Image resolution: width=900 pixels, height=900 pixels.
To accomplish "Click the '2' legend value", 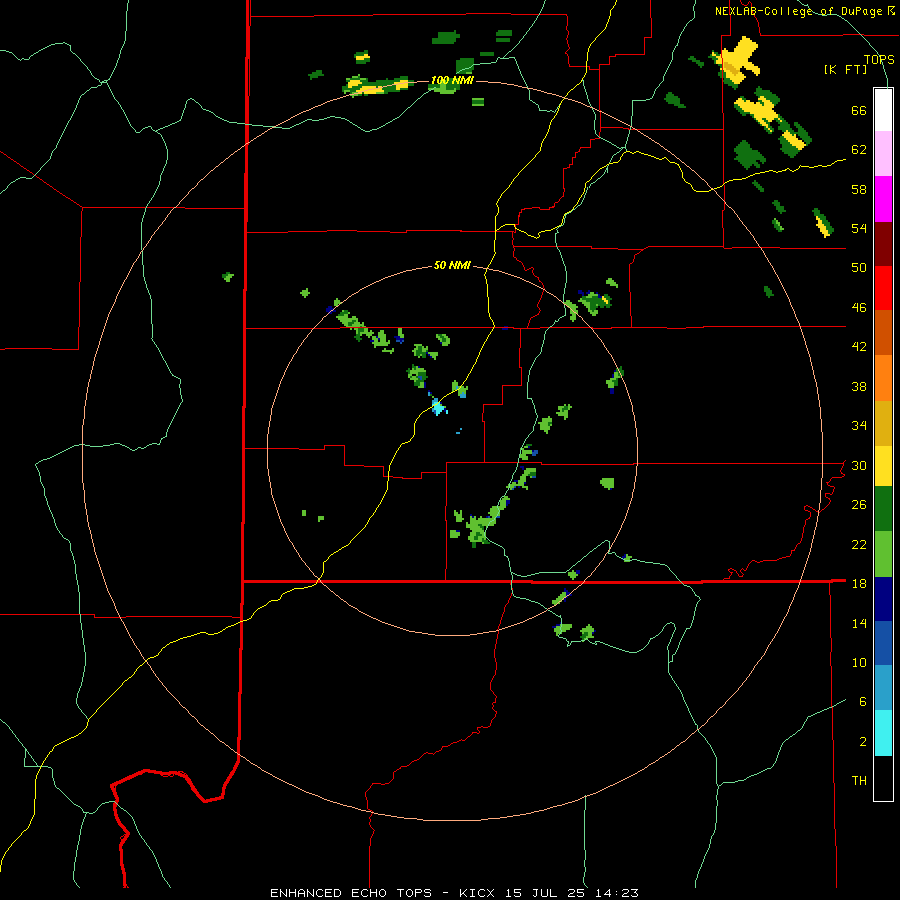I will coord(863,742).
